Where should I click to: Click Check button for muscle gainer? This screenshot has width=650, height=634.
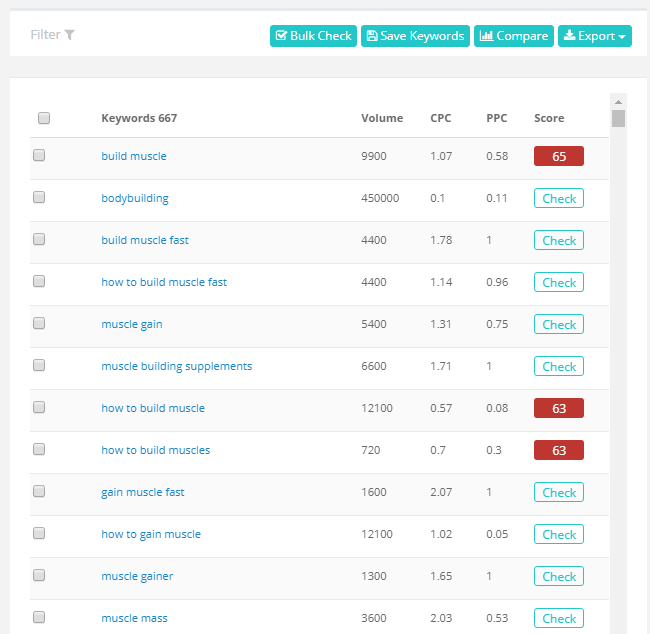(558, 576)
